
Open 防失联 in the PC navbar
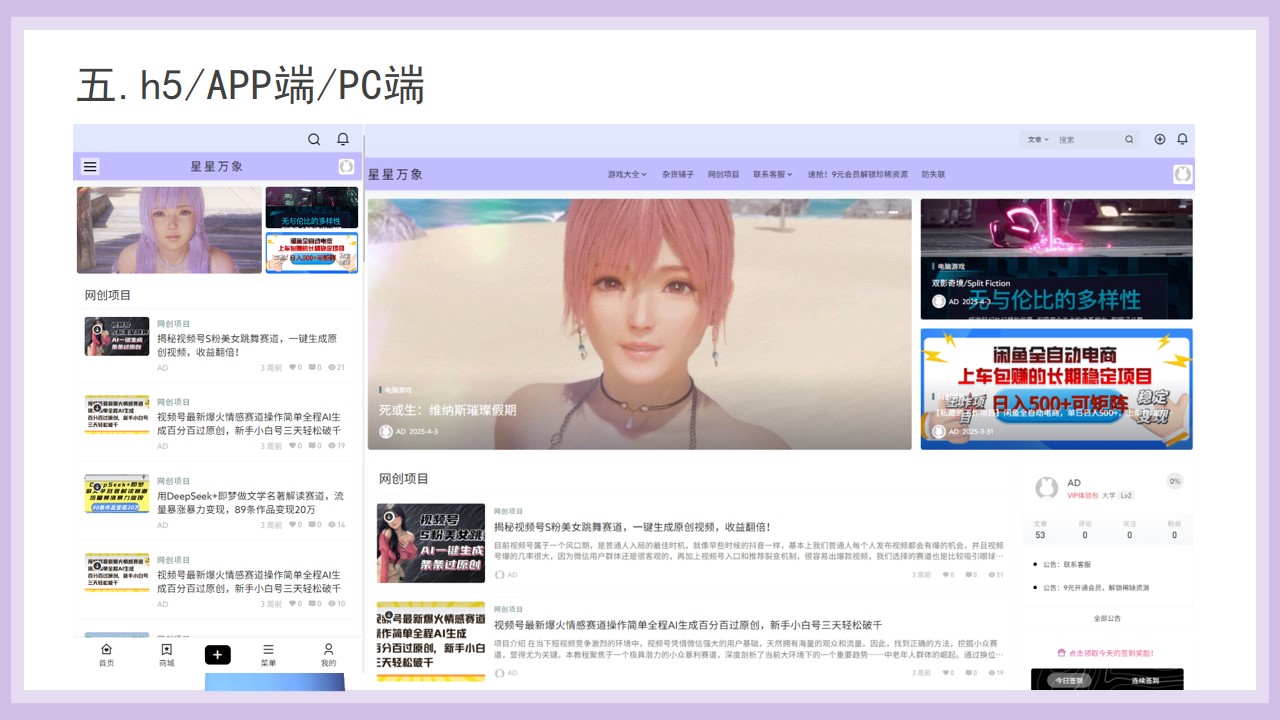pyautogui.click(x=933, y=174)
